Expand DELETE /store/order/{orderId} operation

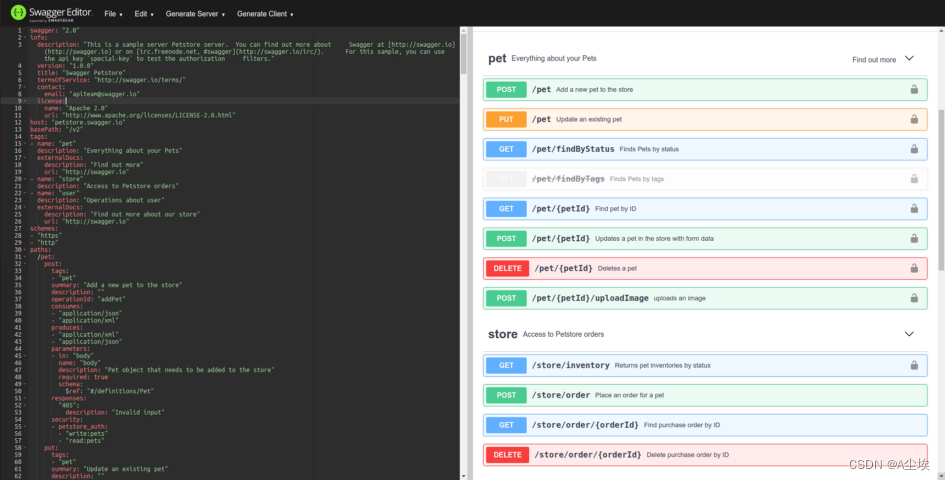705,455
